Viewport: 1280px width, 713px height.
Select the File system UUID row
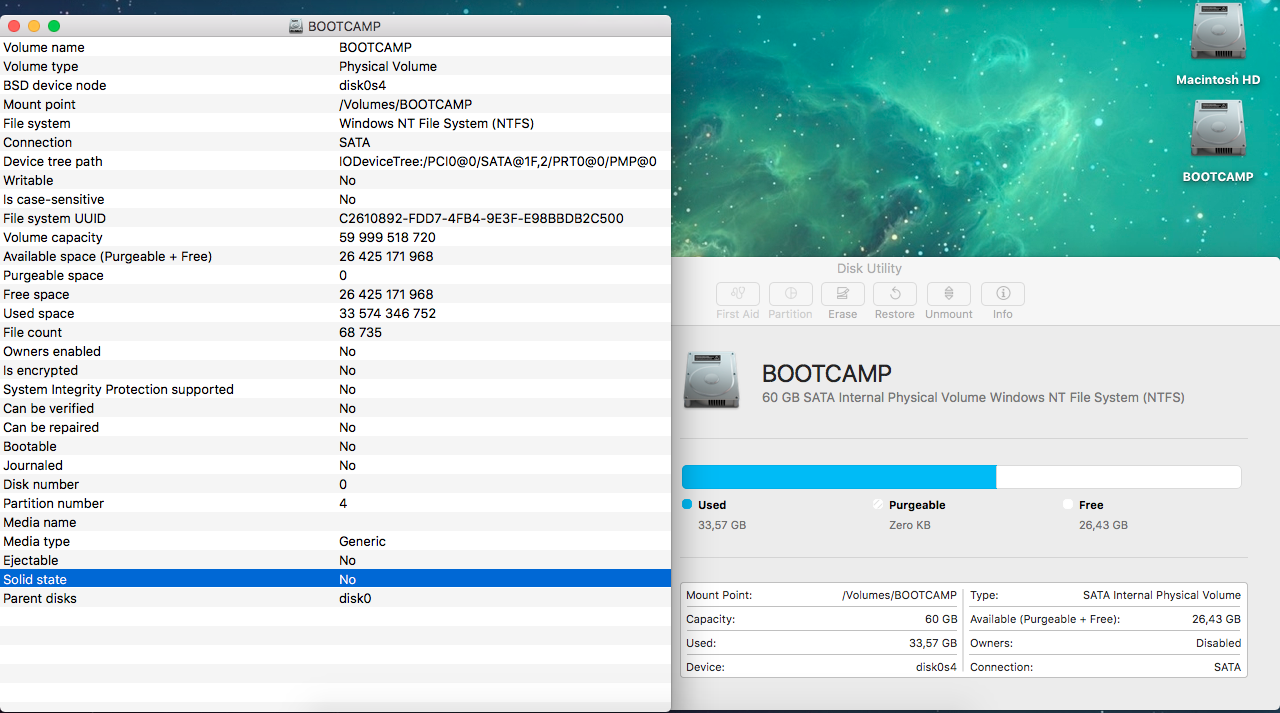click(335, 218)
